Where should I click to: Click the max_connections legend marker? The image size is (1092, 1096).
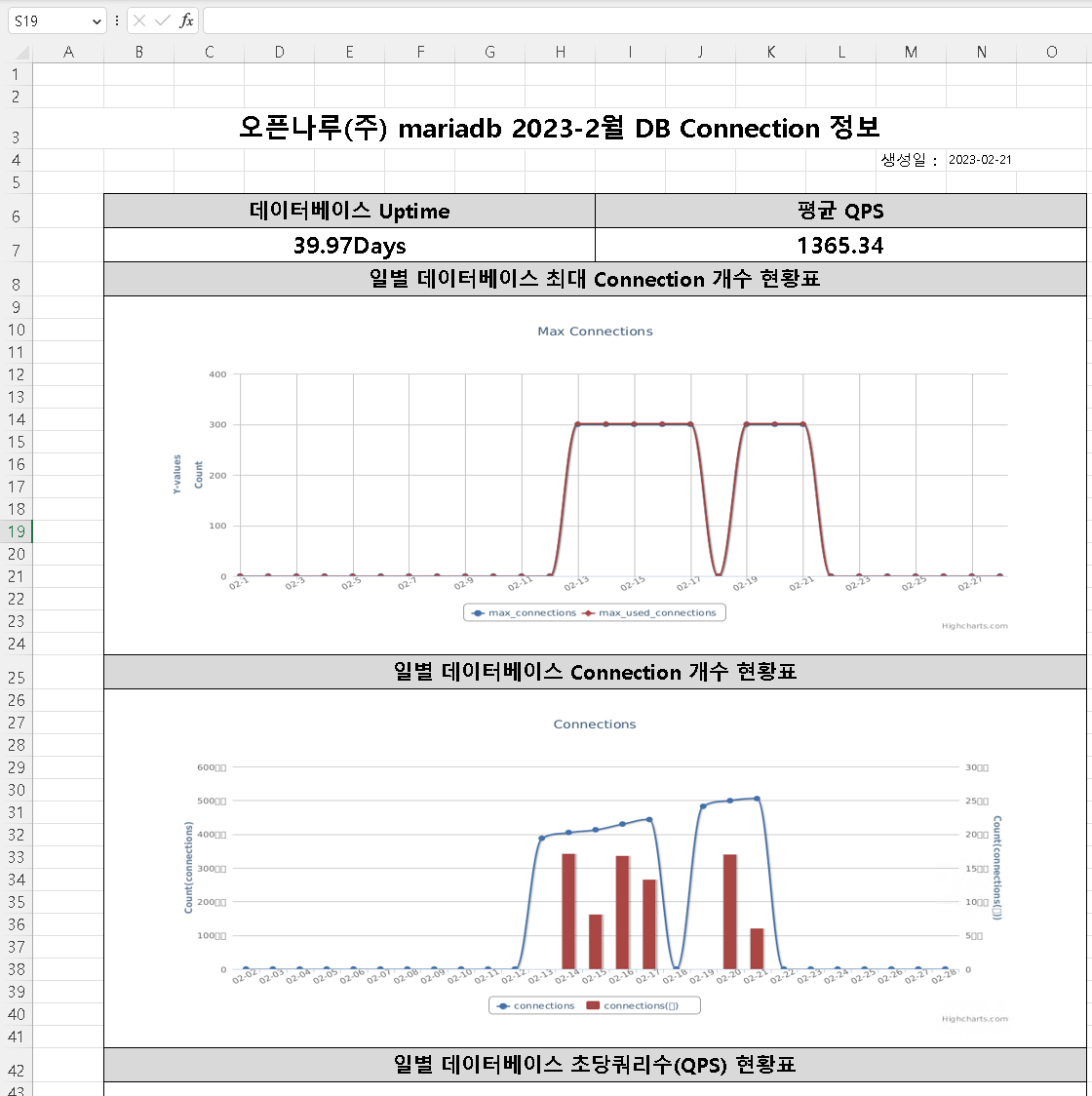click(478, 613)
